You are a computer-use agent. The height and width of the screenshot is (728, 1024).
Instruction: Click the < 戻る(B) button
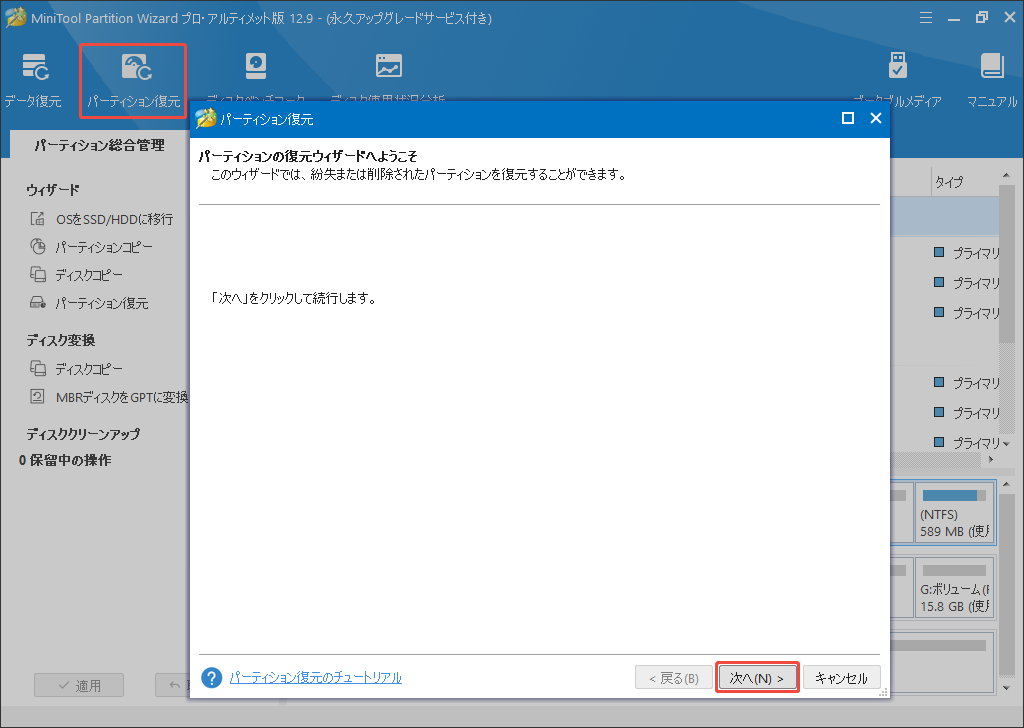673,678
